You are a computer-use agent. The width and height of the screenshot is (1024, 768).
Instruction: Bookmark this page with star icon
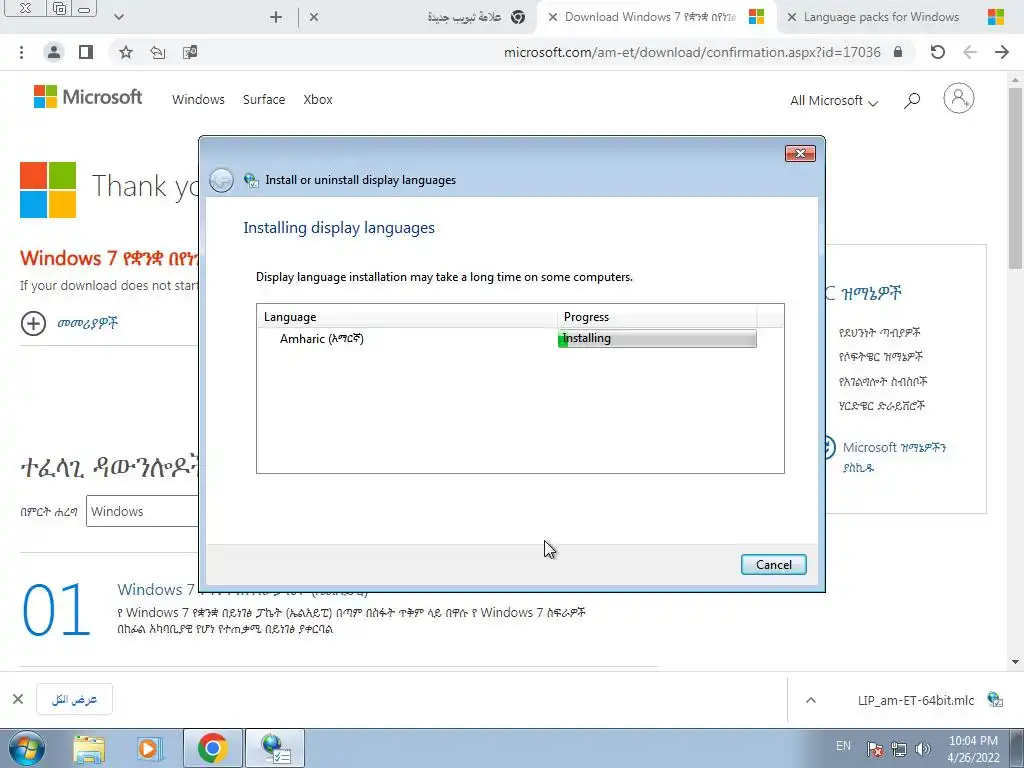click(x=125, y=52)
